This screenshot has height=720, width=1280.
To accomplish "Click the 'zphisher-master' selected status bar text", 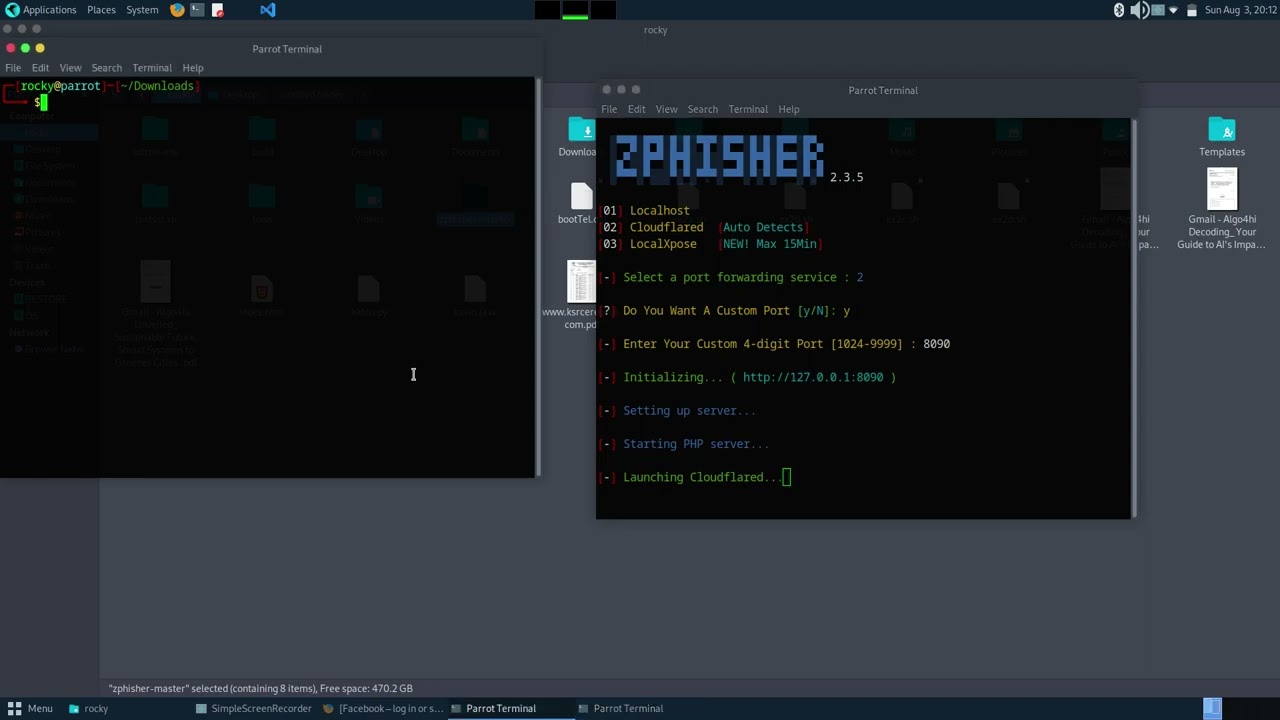I will click(x=260, y=688).
